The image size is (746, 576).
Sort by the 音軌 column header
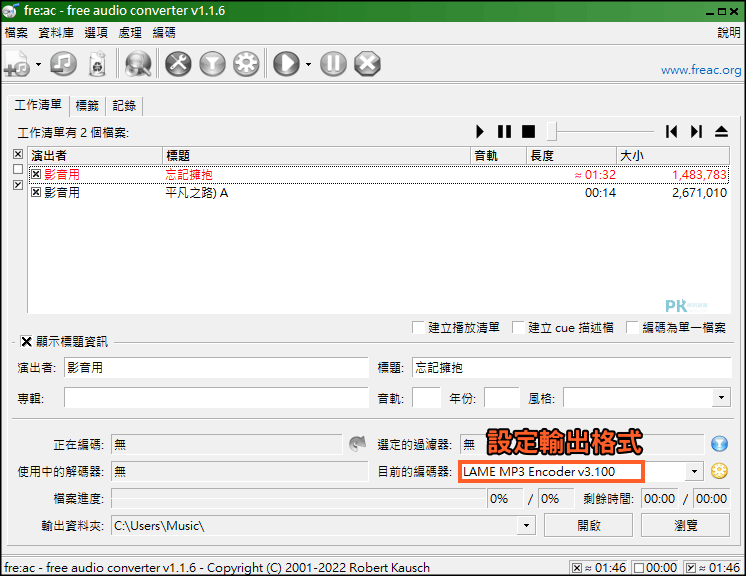(x=499, y=156)
